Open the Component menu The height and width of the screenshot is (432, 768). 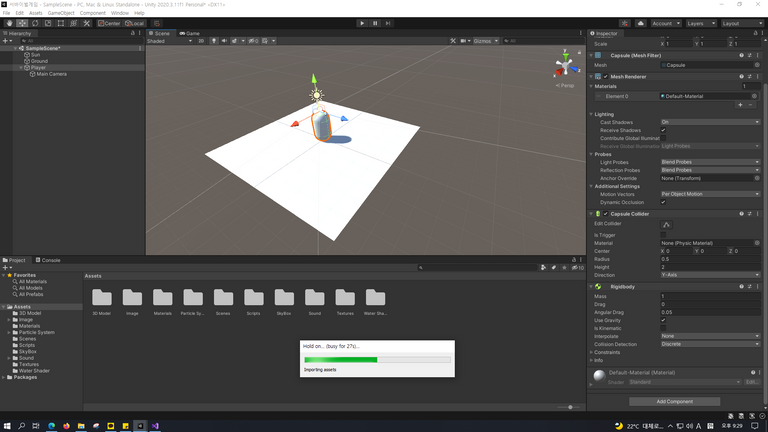click(x=93, y=13)
